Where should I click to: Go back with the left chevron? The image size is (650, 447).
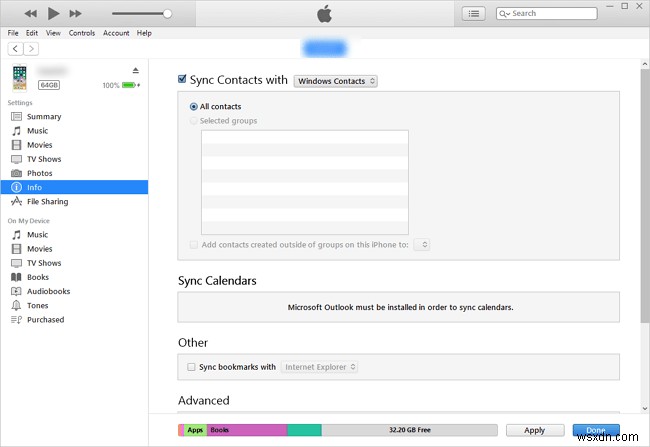[15, 49]
